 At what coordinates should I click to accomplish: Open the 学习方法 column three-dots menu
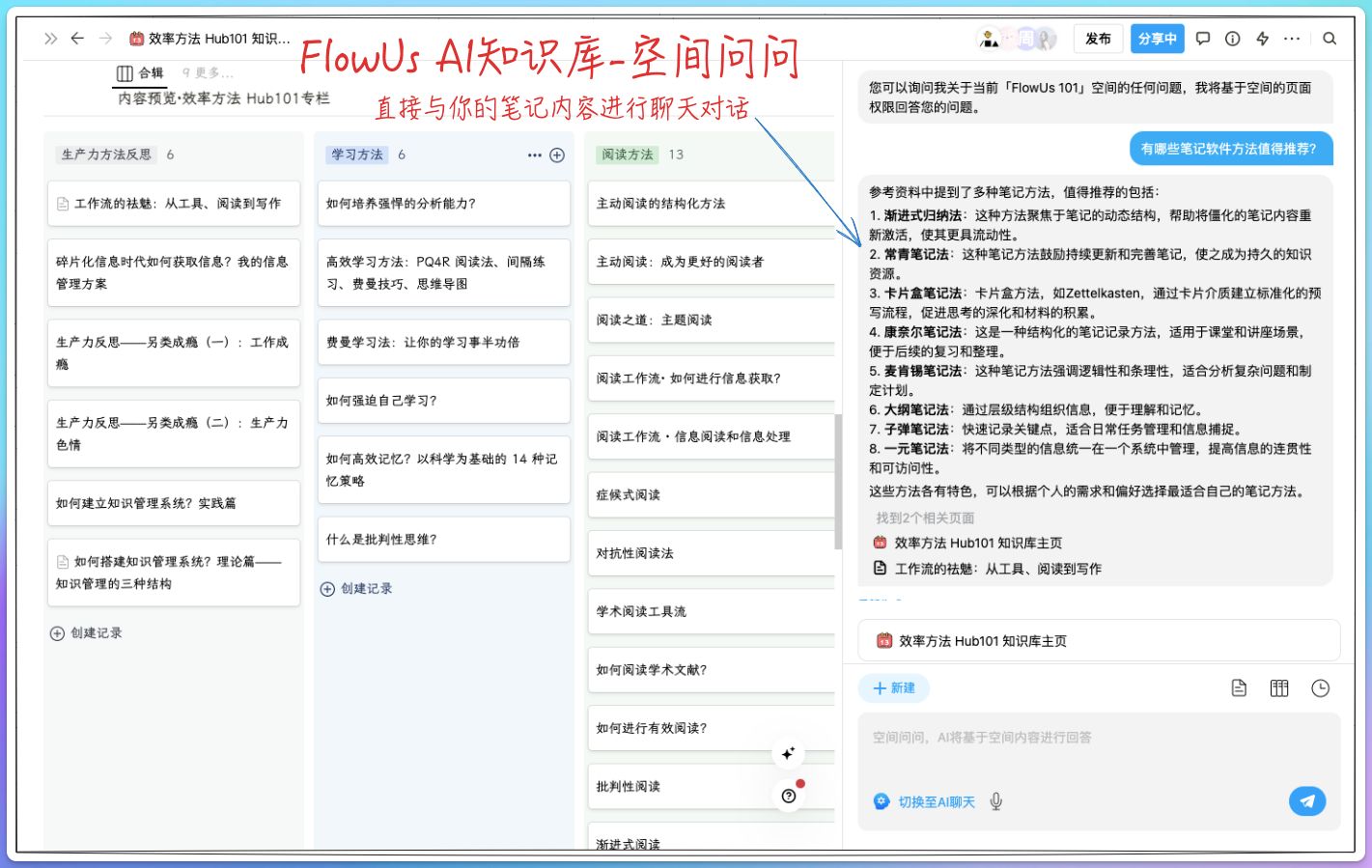(x=535, y=155)
